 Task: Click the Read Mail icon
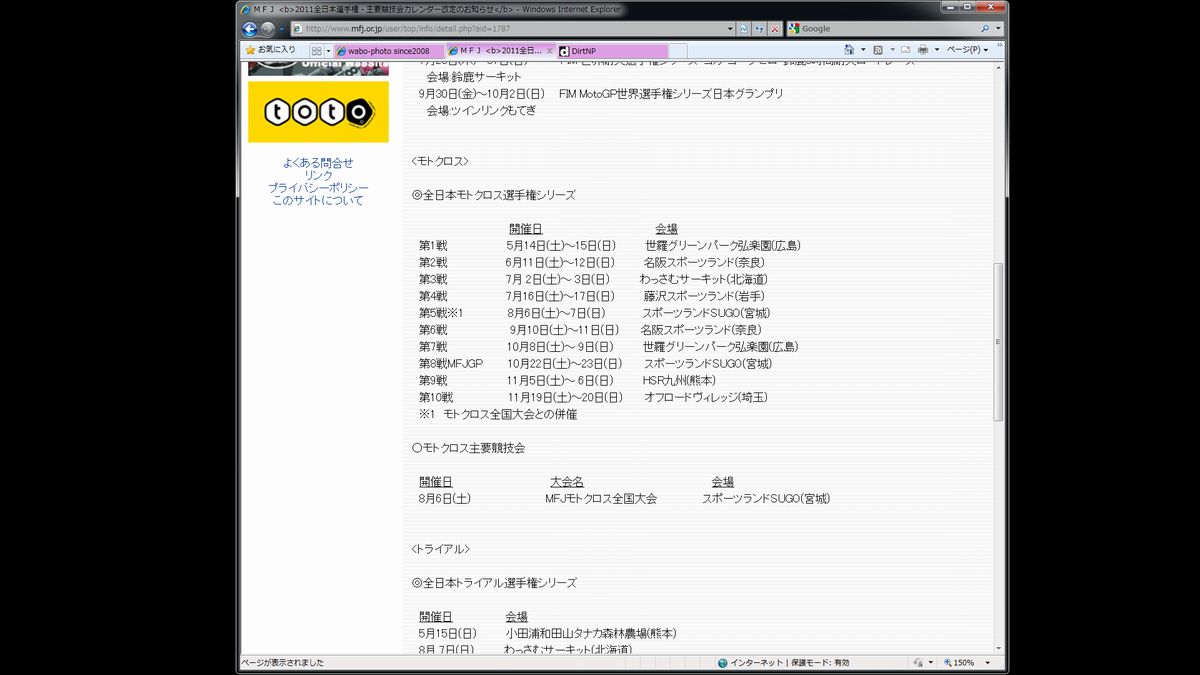(x=905, y=49)
